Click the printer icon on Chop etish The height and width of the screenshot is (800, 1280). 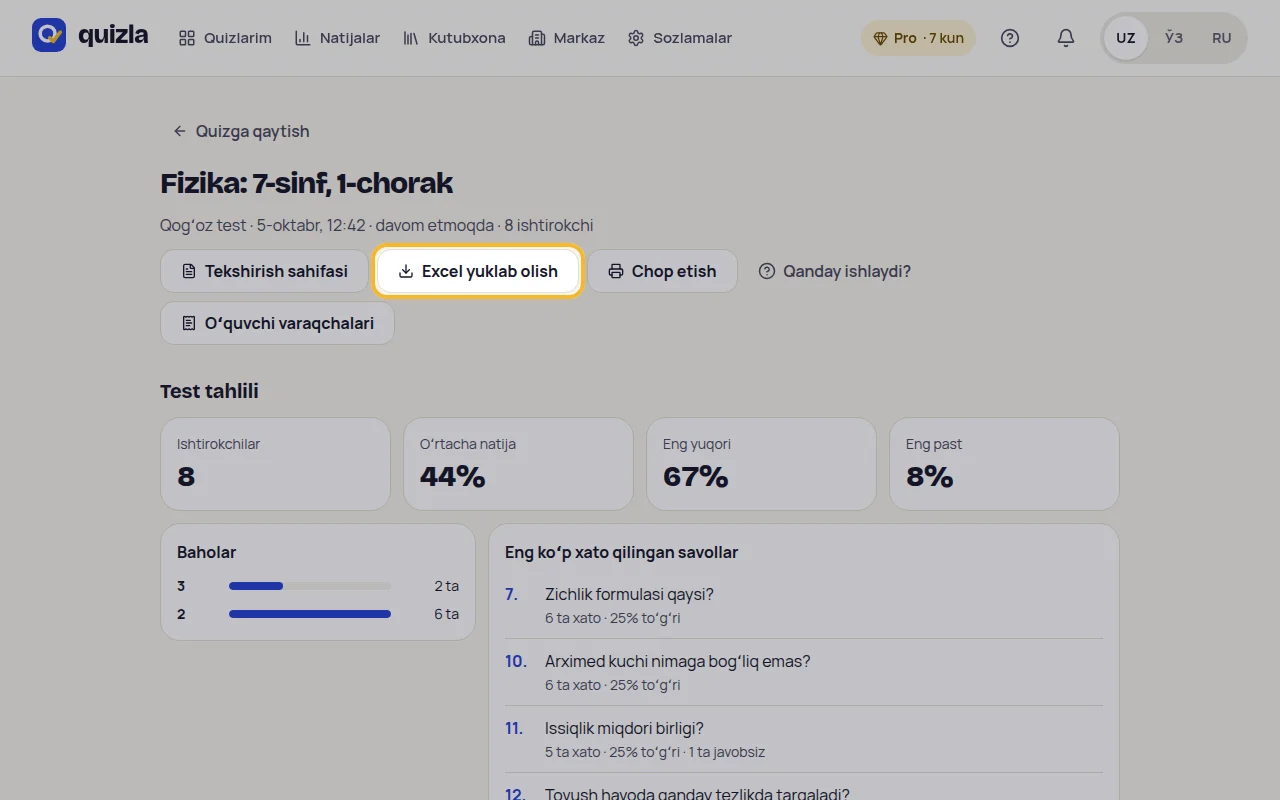tap(616, 271)
